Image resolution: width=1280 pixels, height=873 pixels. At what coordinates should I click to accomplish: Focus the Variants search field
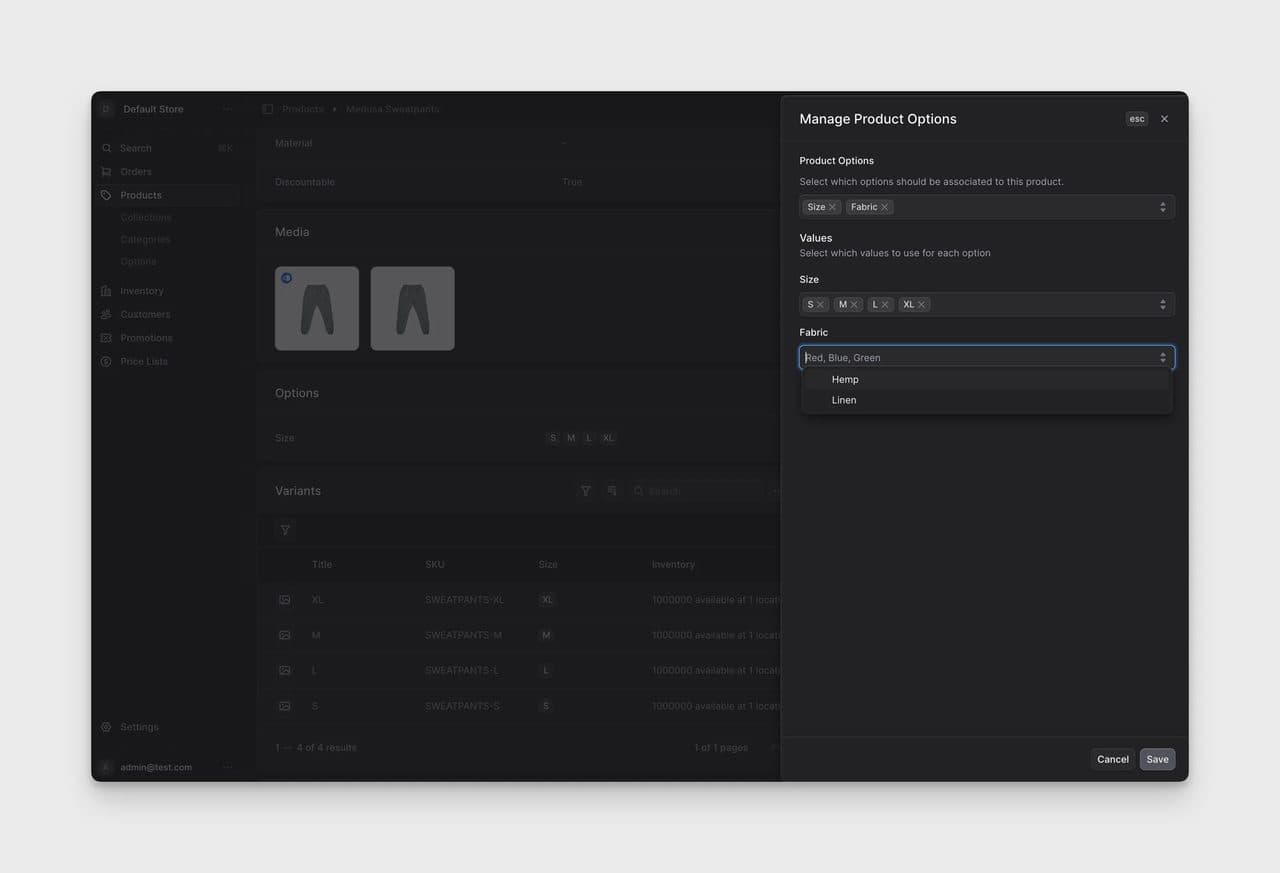pos(696,491)
